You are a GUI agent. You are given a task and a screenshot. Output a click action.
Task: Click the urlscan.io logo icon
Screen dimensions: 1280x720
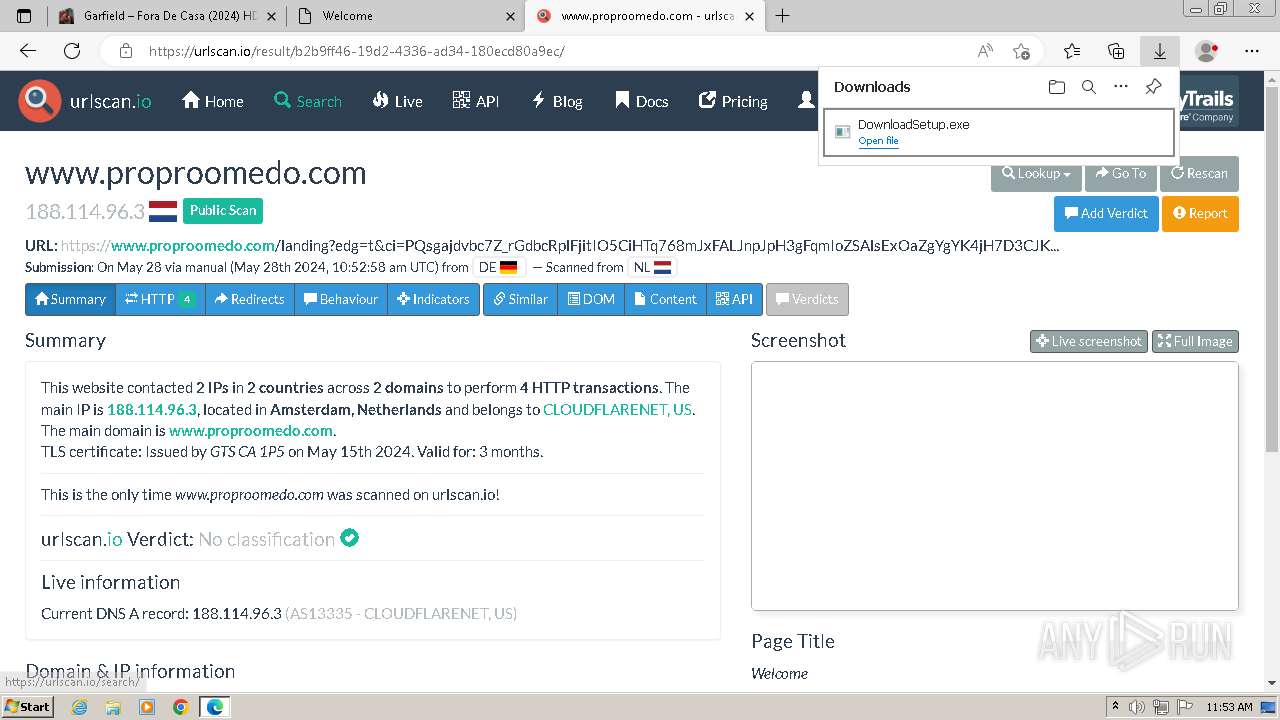point(40,101)
